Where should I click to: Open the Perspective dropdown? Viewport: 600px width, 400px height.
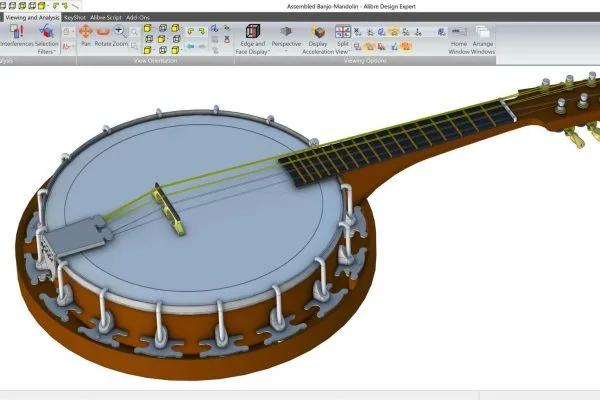coord(286,39)
